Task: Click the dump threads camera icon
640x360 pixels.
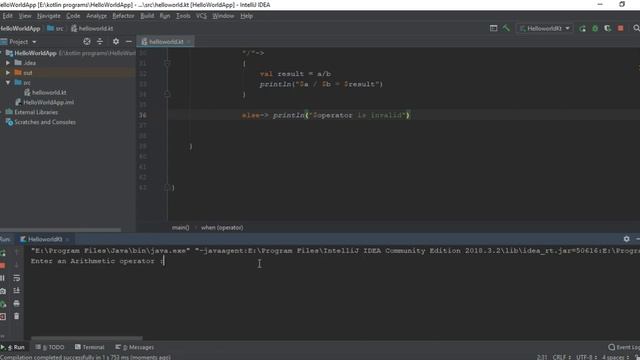Action: point(3,291)
